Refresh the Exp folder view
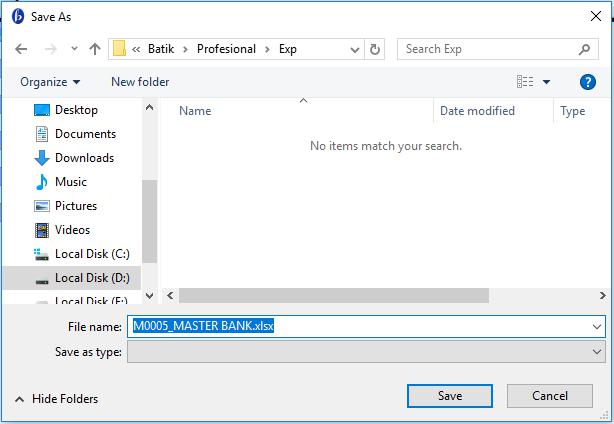The width and height of the screenshot is (614, 424). tap(375, 49)
